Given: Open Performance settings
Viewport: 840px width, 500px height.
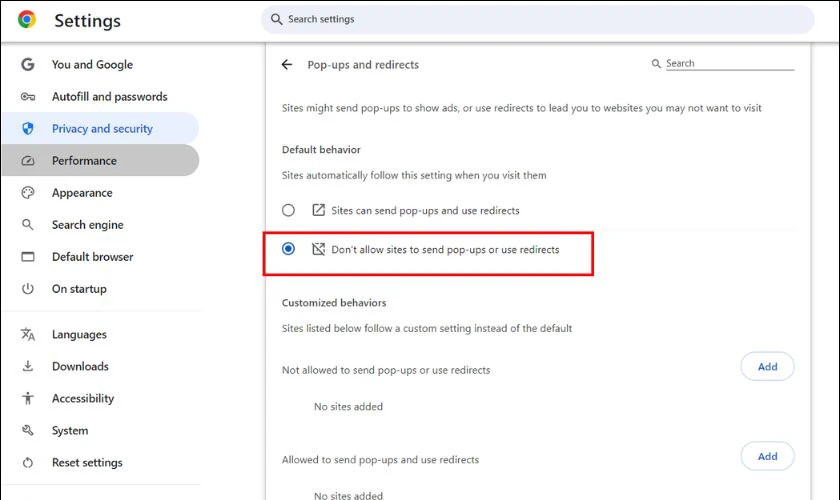Looking at the screenshot, I should 100,160.
